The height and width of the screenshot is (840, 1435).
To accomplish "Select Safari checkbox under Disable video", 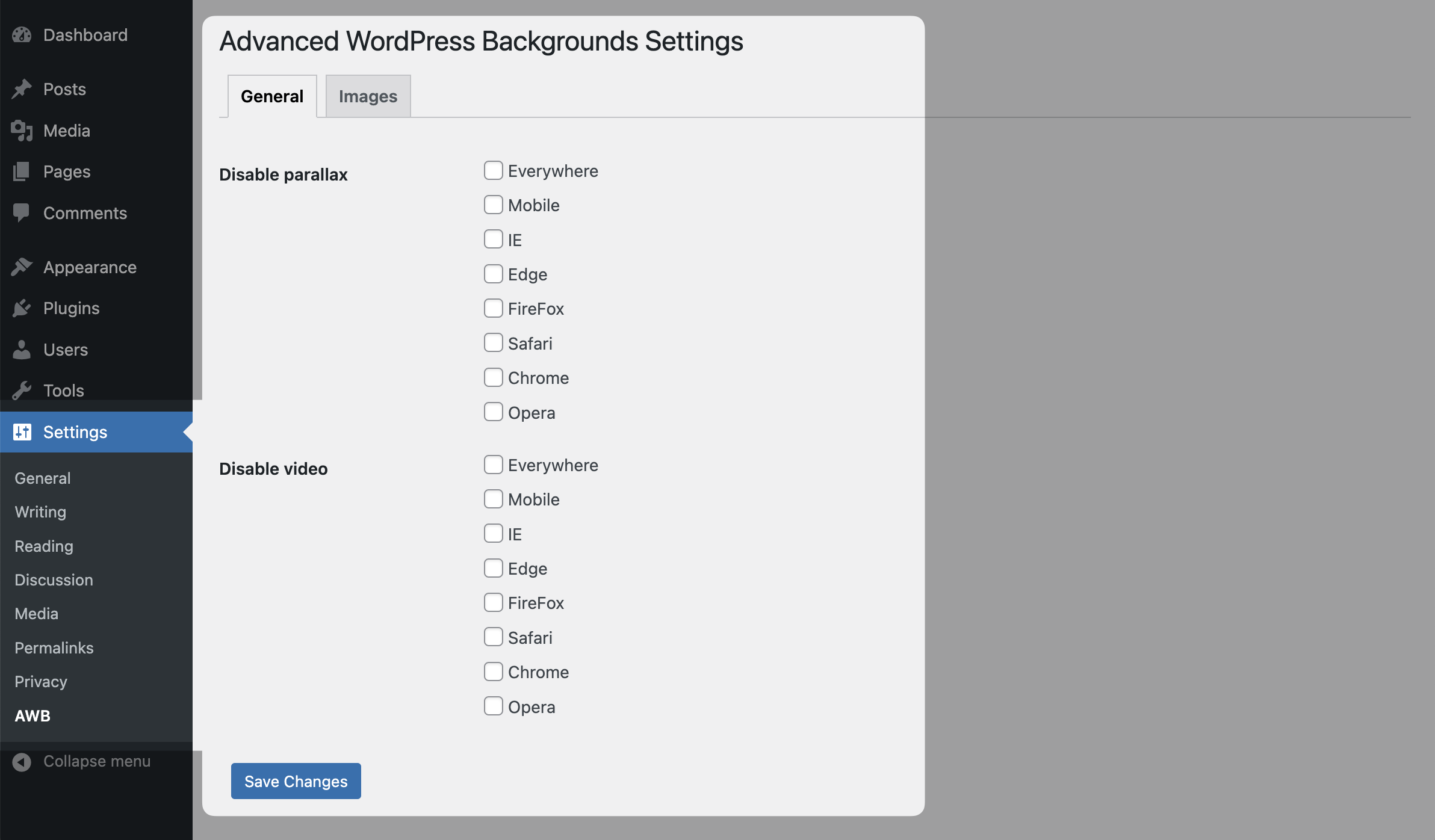I will coord(494,637).
